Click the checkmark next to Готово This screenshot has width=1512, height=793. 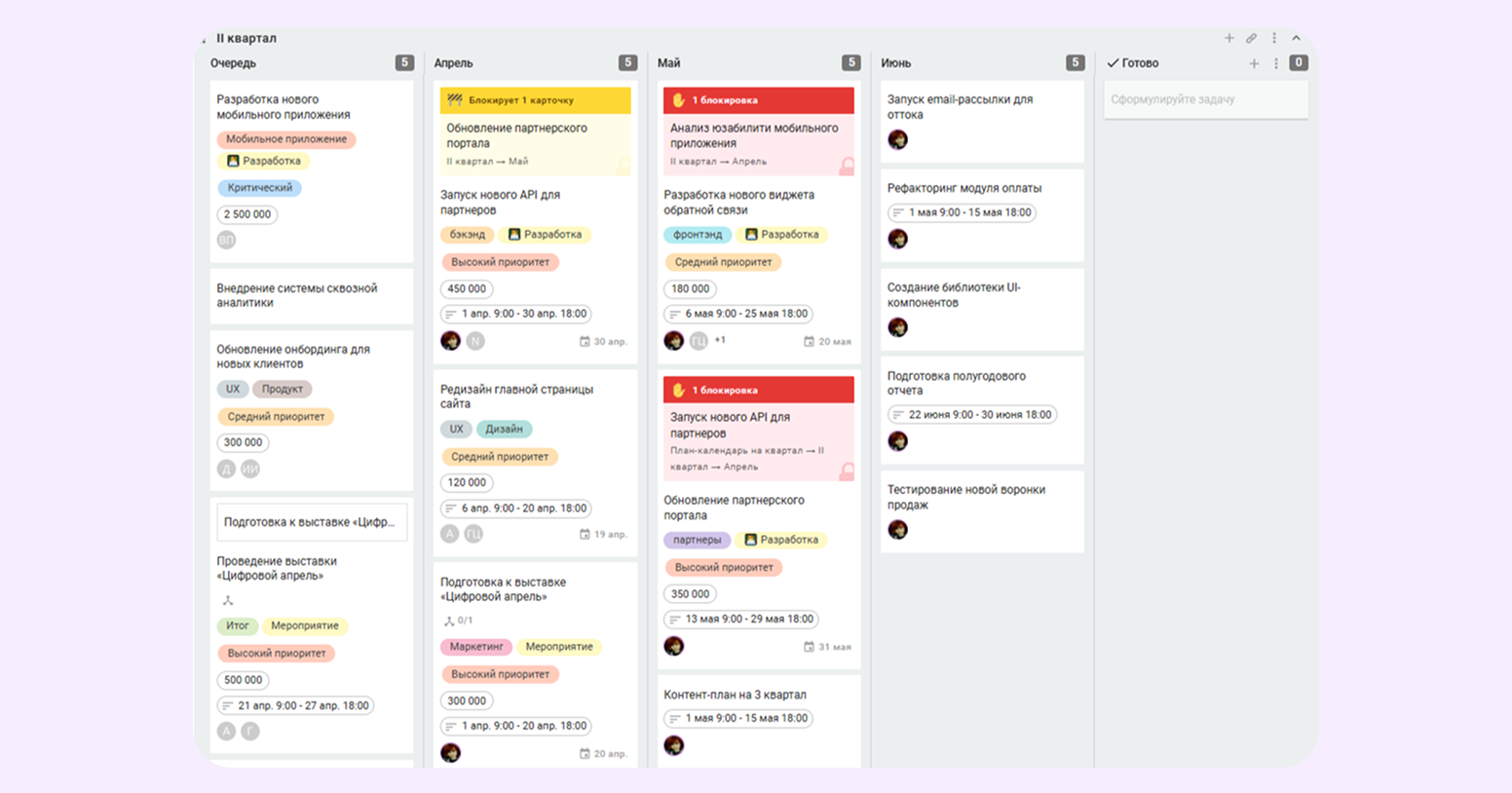point(1113,63)
